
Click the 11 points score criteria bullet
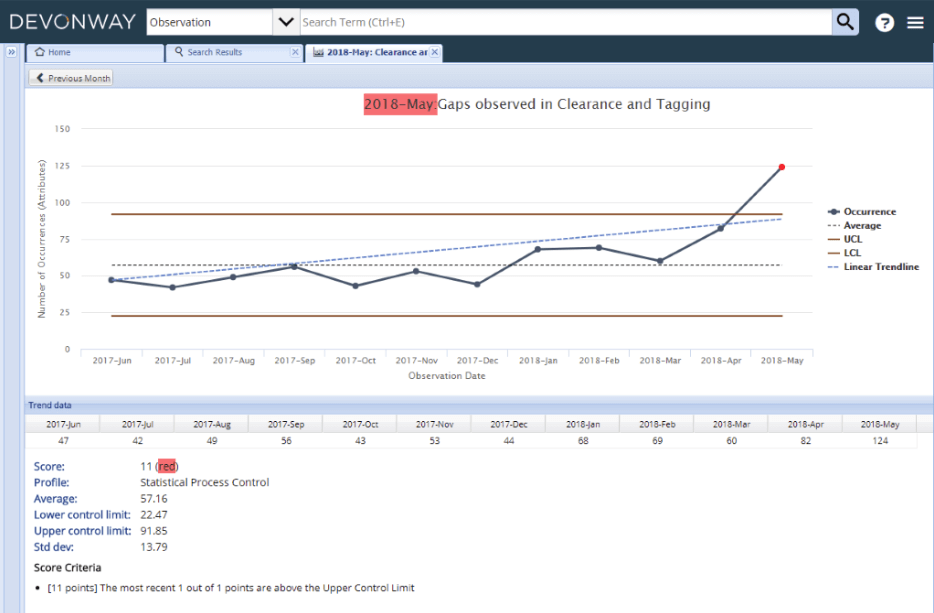click(x=231, y=588)
